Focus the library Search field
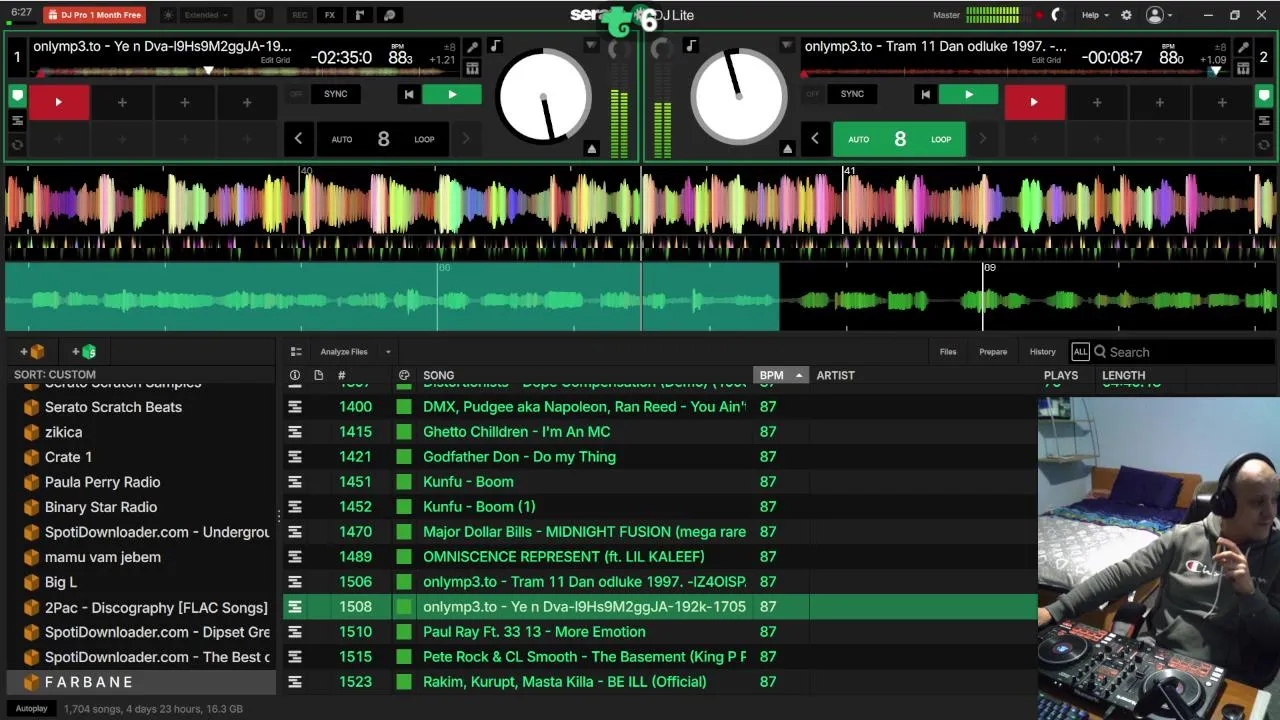Screen dimensions: 1280x720 click(x=1183, y=352)
